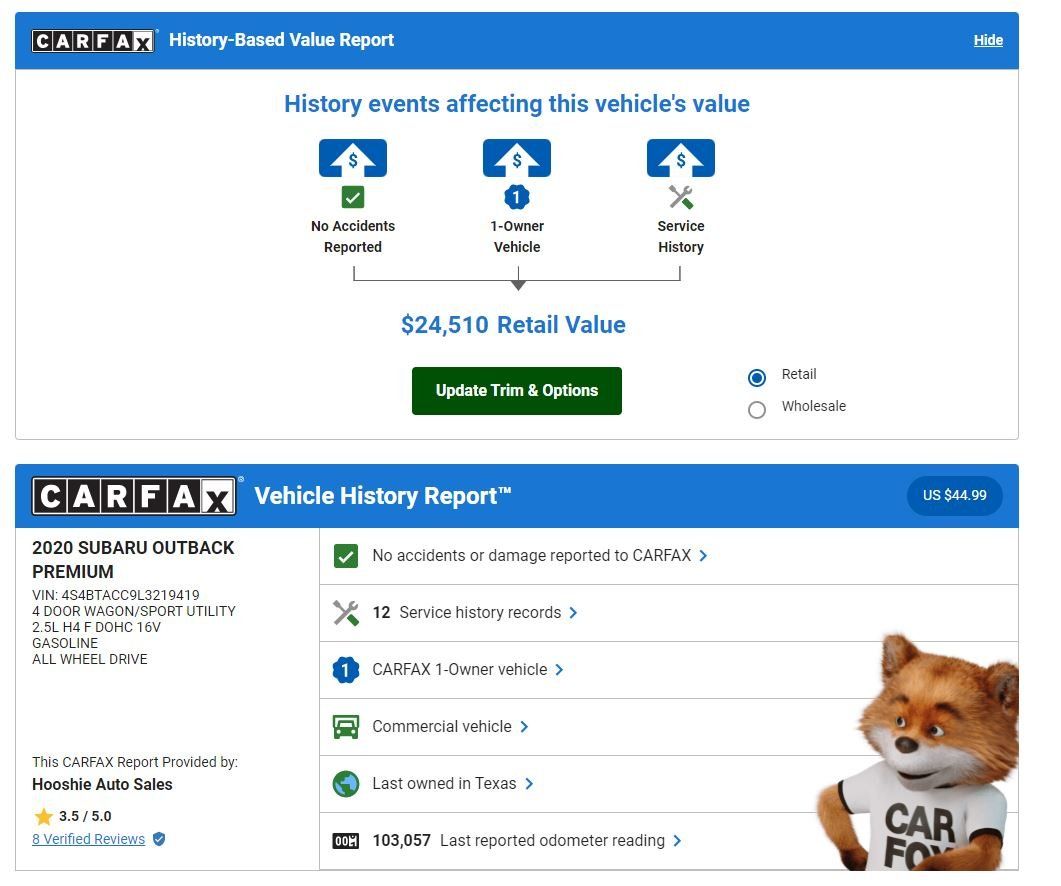
Task: Click the 2020 SUBARU OUTBACK PREMIUM heading
Action: coord(133,560)
